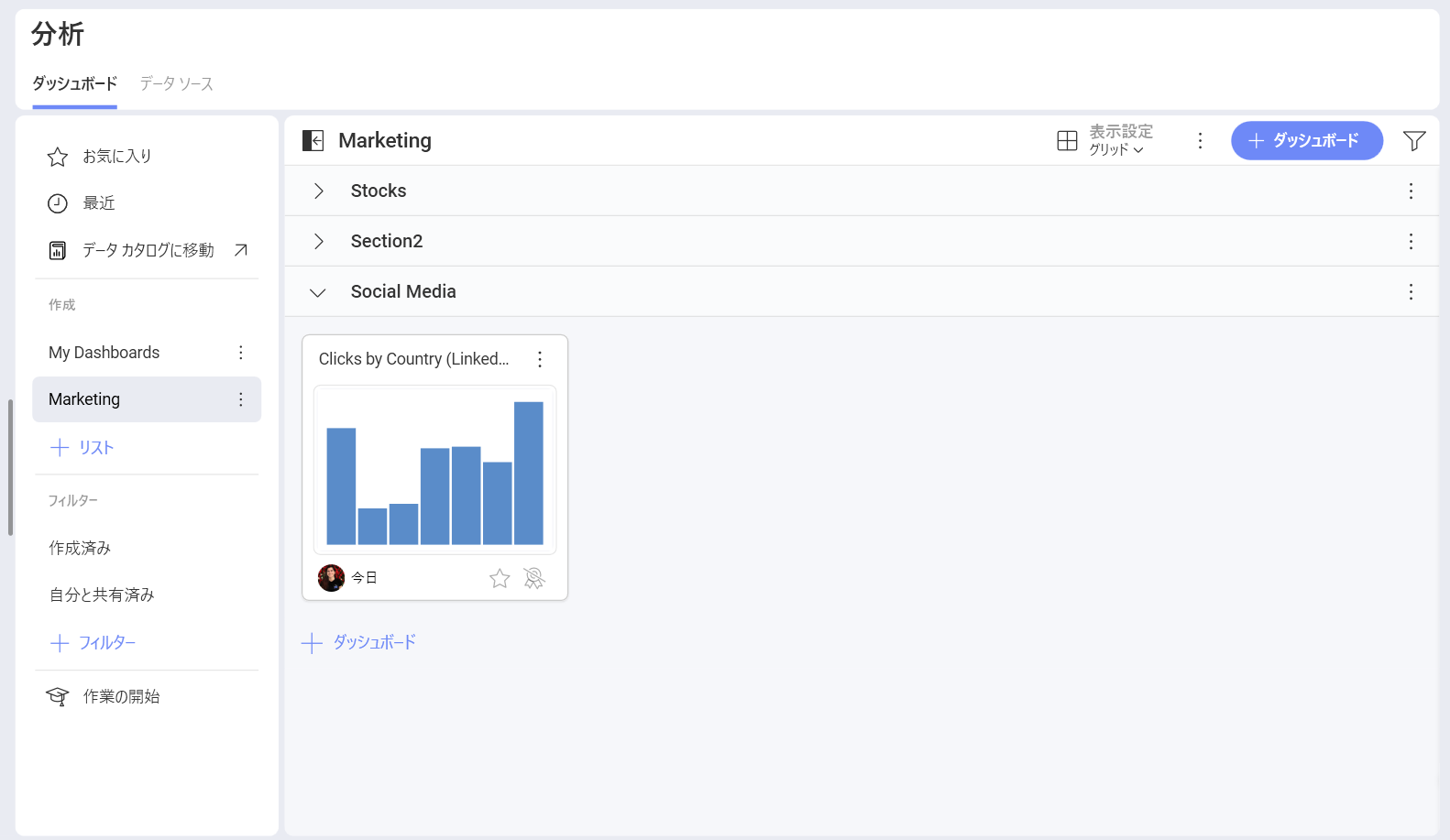
Task: Open Section2 more options
Action: click(1411, 241)
